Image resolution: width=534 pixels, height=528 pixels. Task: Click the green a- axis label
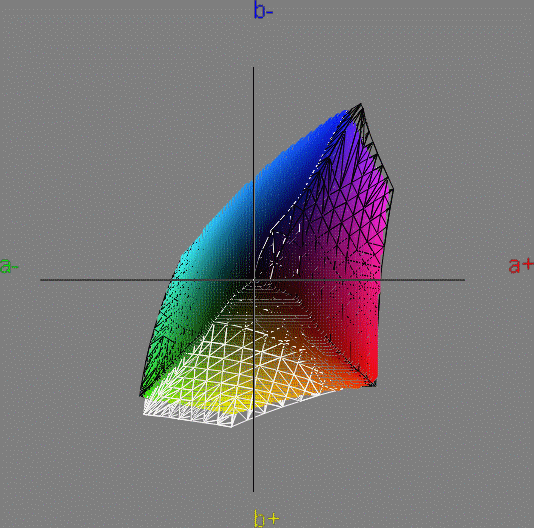point(9,266)
